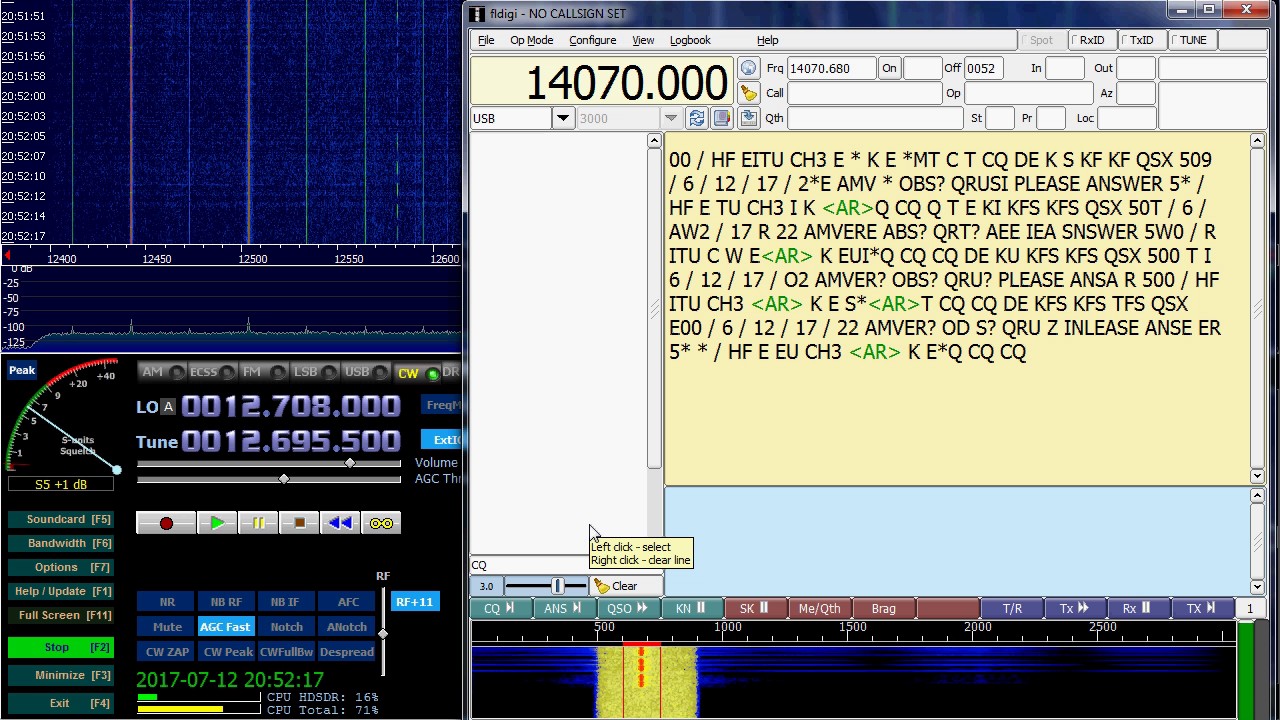
Task: Open the Configure menu
Action: coord(592,40)
